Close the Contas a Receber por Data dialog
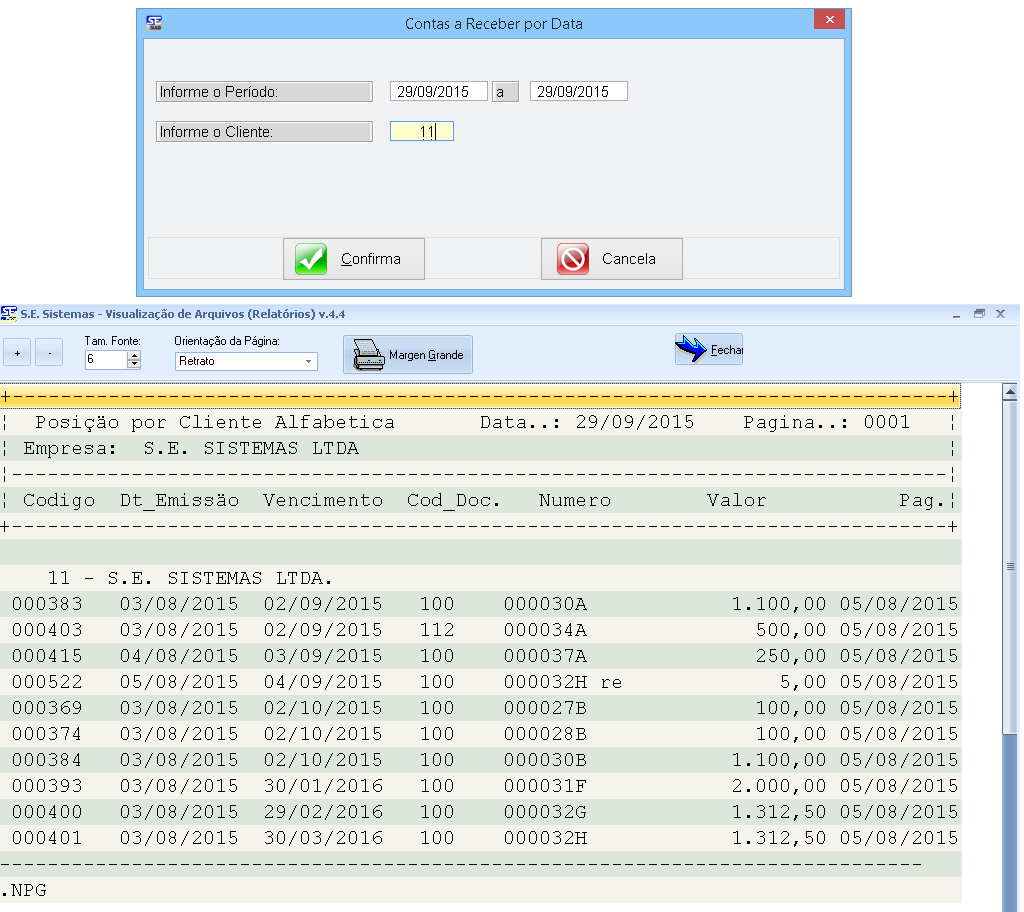This screenshot has width=1024, height=912. pyautogui.click(x=829, y=22)
